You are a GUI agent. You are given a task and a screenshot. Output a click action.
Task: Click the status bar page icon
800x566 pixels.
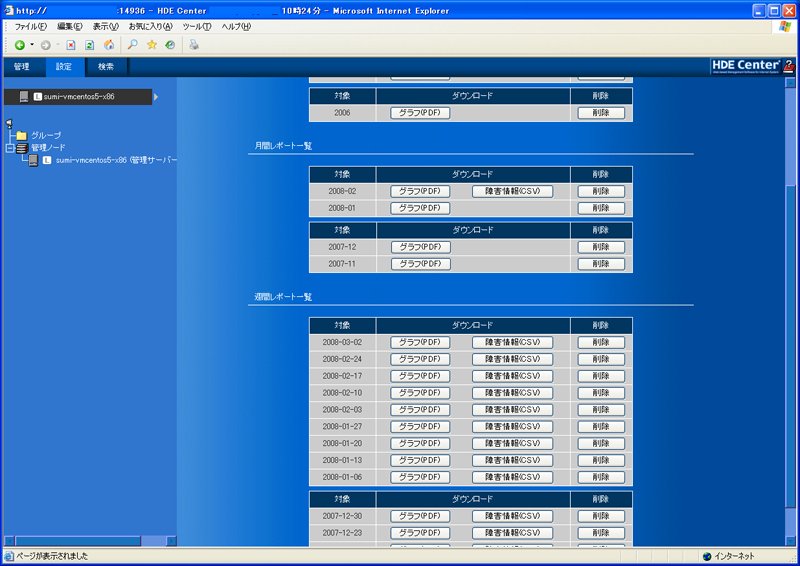click(9, 556)
